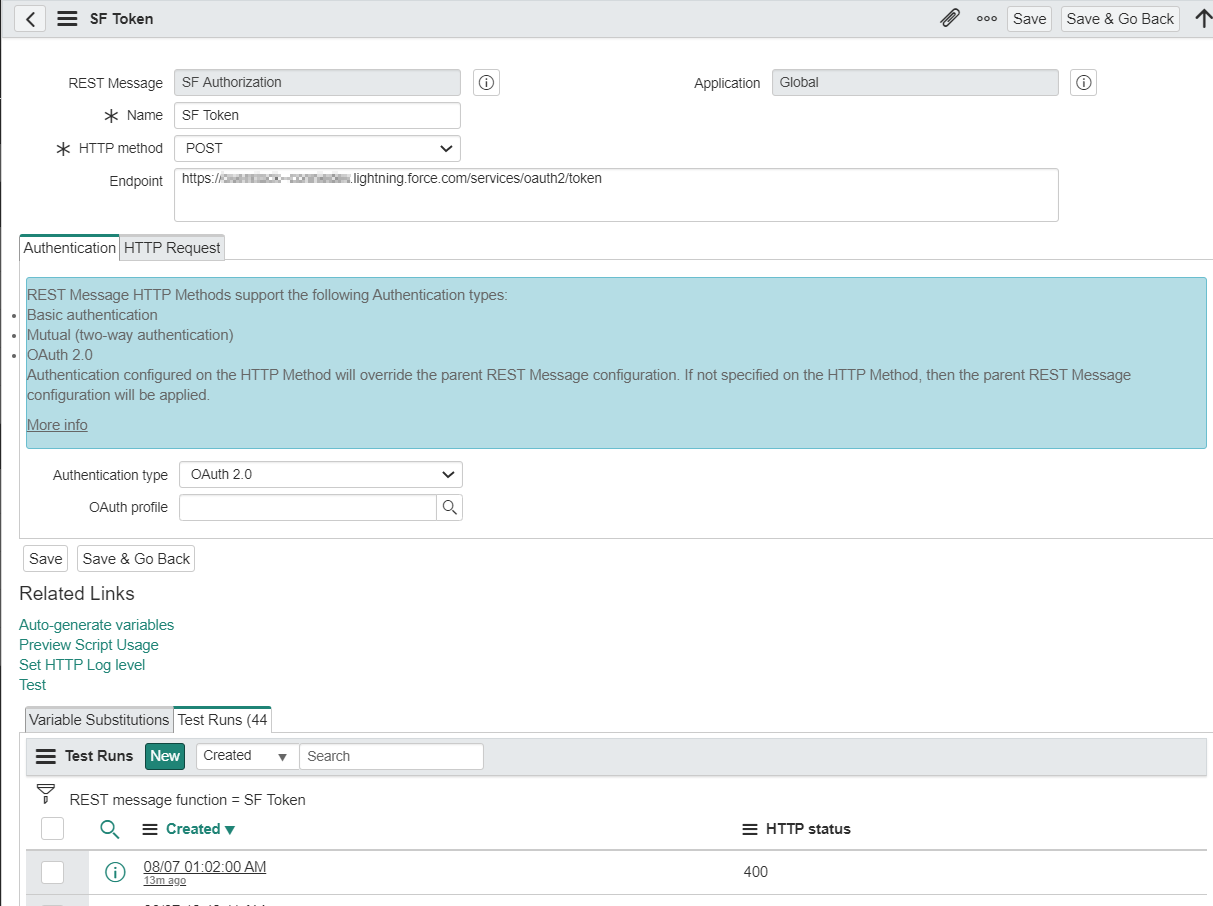The height and width of the screenshot is (906, 1213).
Task: Open the SF Token form context menu
Action: click(x=65, y=18)
